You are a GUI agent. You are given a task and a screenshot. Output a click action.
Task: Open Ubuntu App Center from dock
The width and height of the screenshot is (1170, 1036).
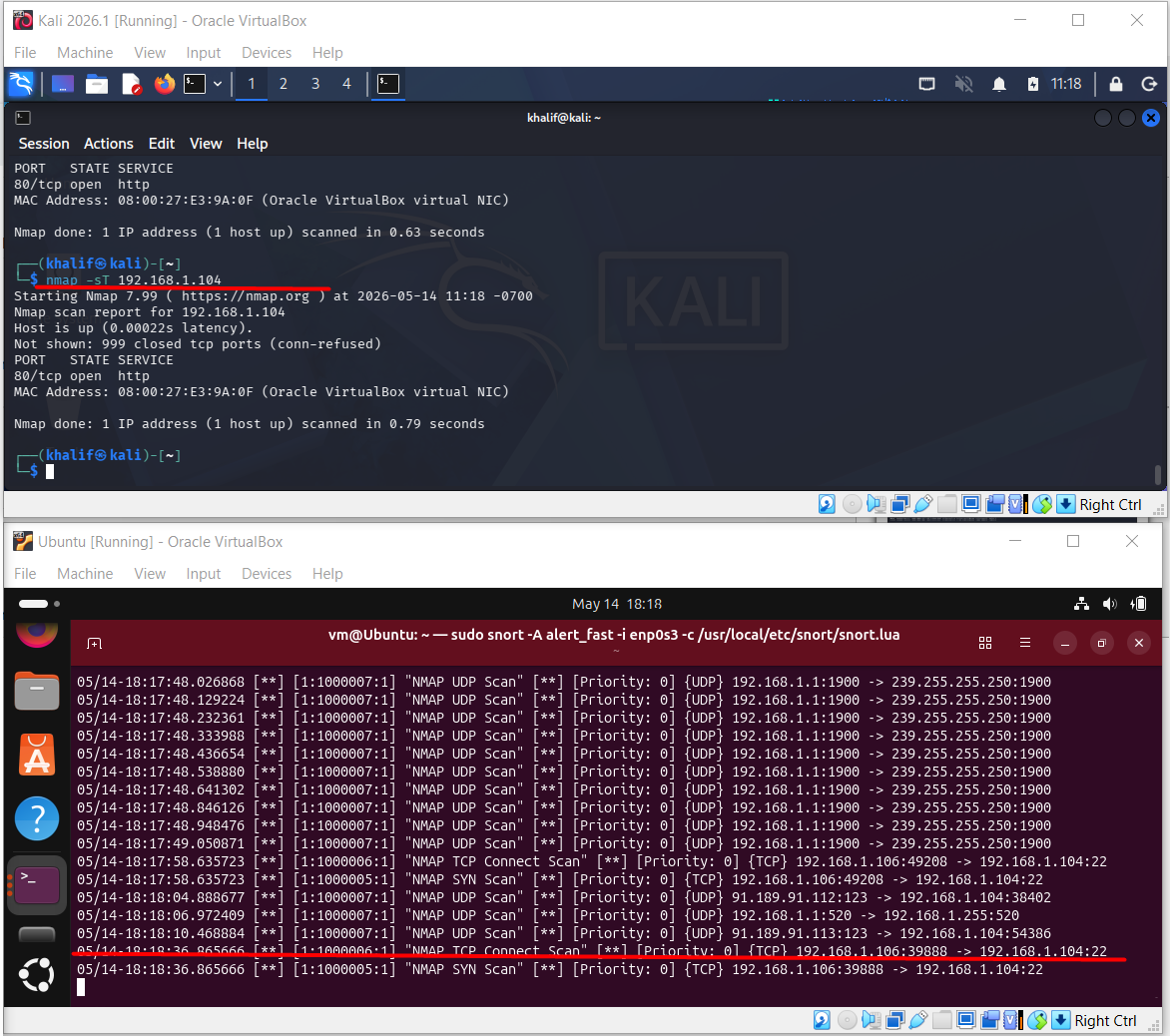pyautogui.click(x=37, y=755)
